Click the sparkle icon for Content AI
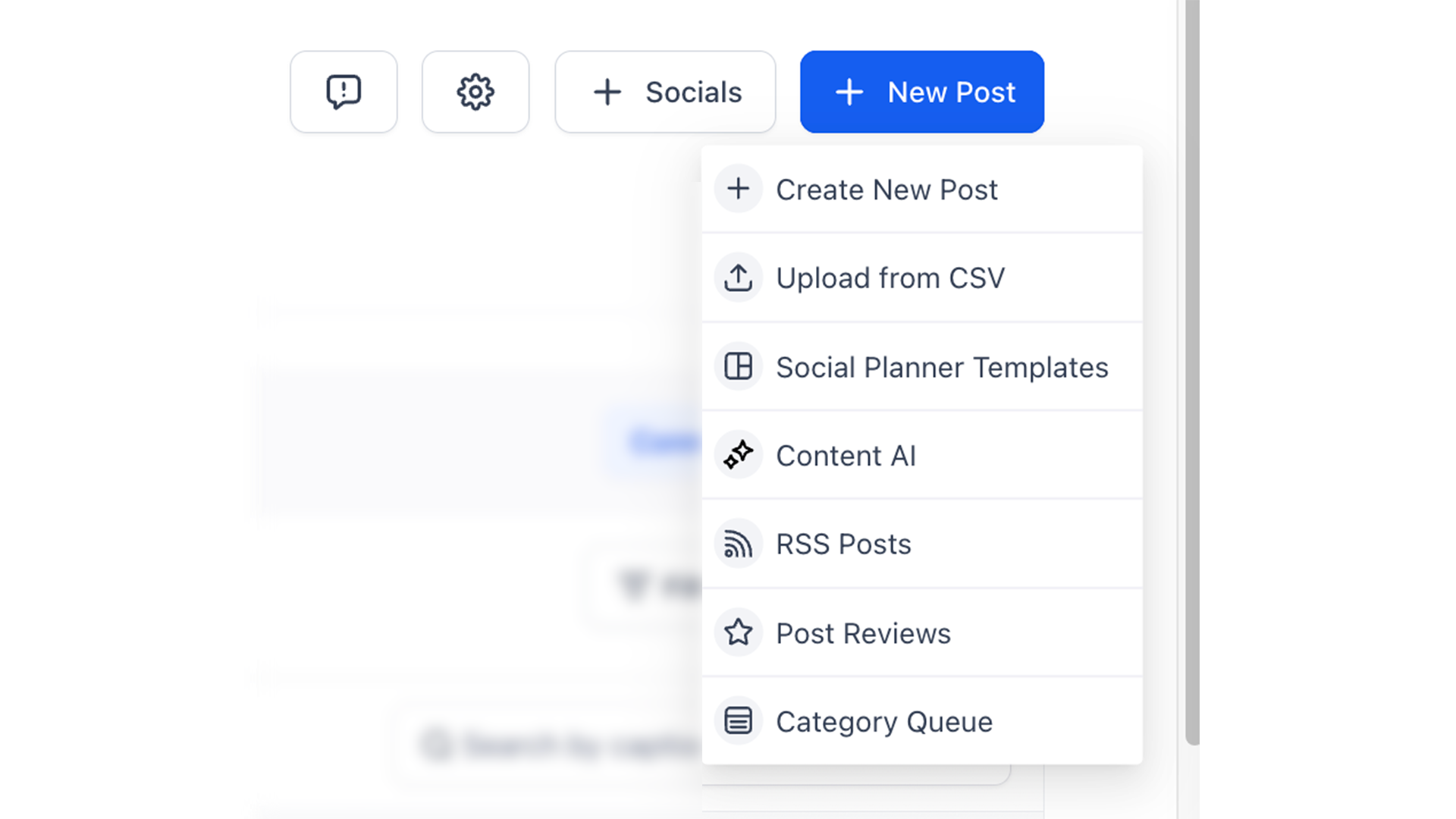Screen dimensions: 1456x819 pyautogui.click(x=738, y=455)
